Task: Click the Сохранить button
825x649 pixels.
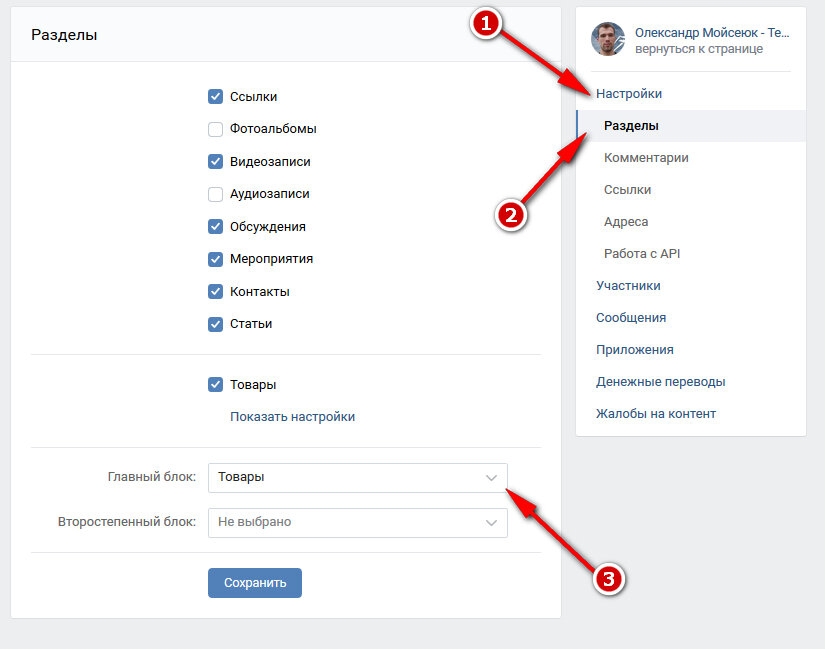Action: pos(255,583)
